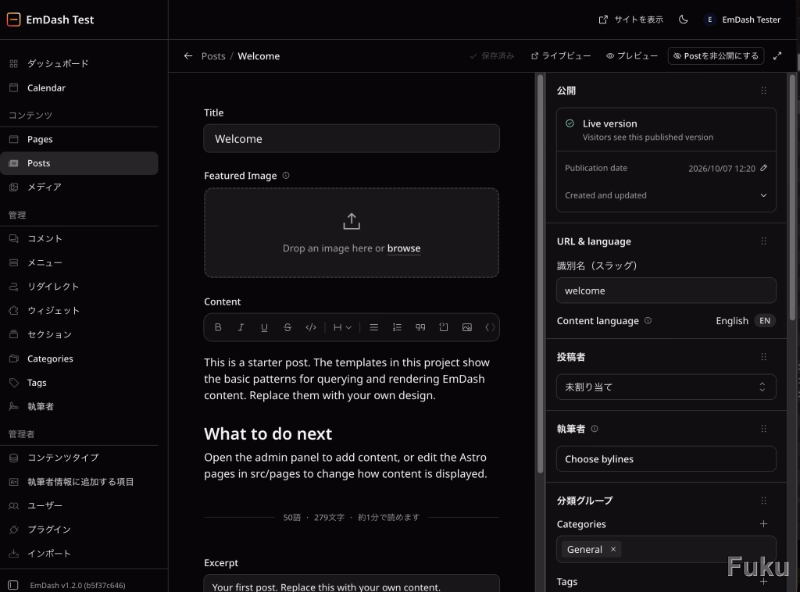Grab the 公開 panel drag handle
The height and width of the screenshot is (592, 800).
pos(764,90)
